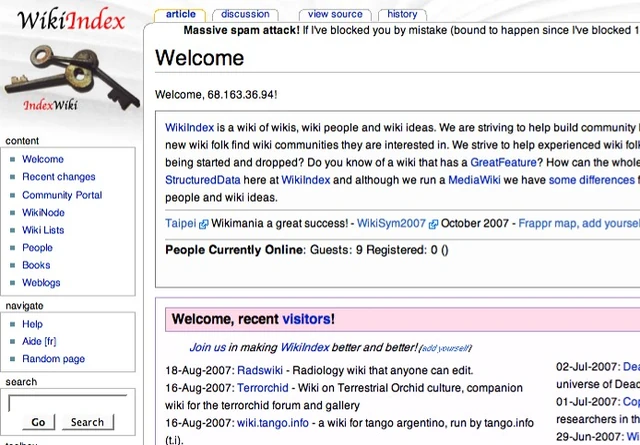Switch to the discussion tab
This screenshot has height=445, width=640.
tap(245, 14)
